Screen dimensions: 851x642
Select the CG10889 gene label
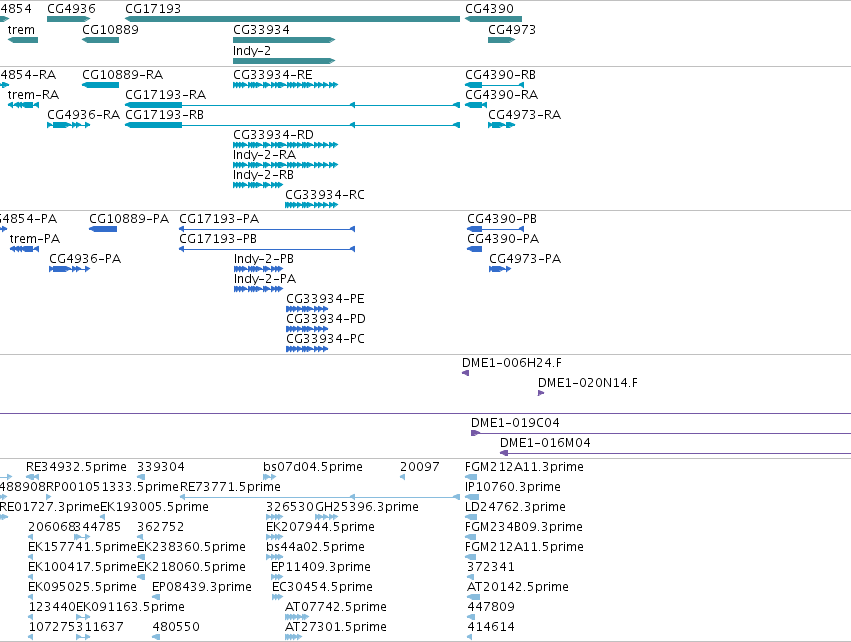point(110,30)
